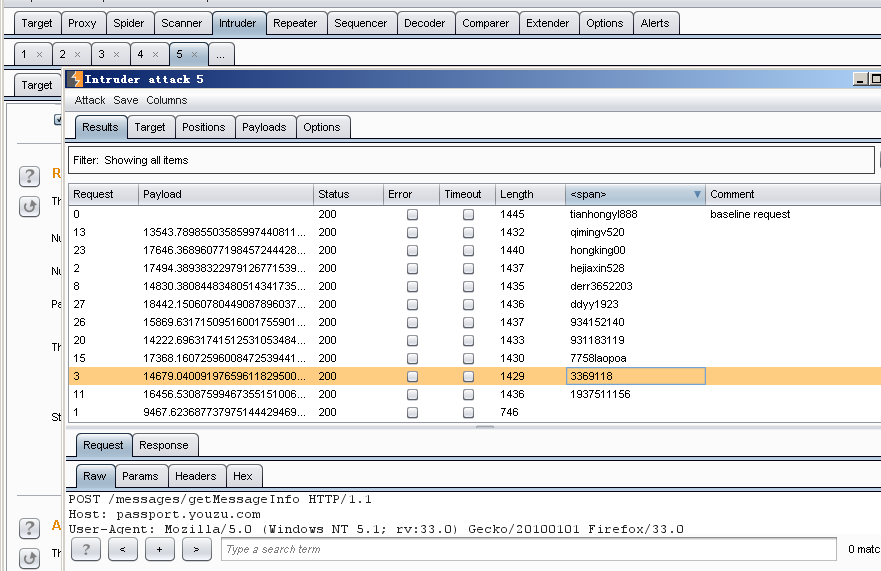
Task: Toggle Timeout checkbox for request 11
Action: pyautogui.click(x=468, y=395)
